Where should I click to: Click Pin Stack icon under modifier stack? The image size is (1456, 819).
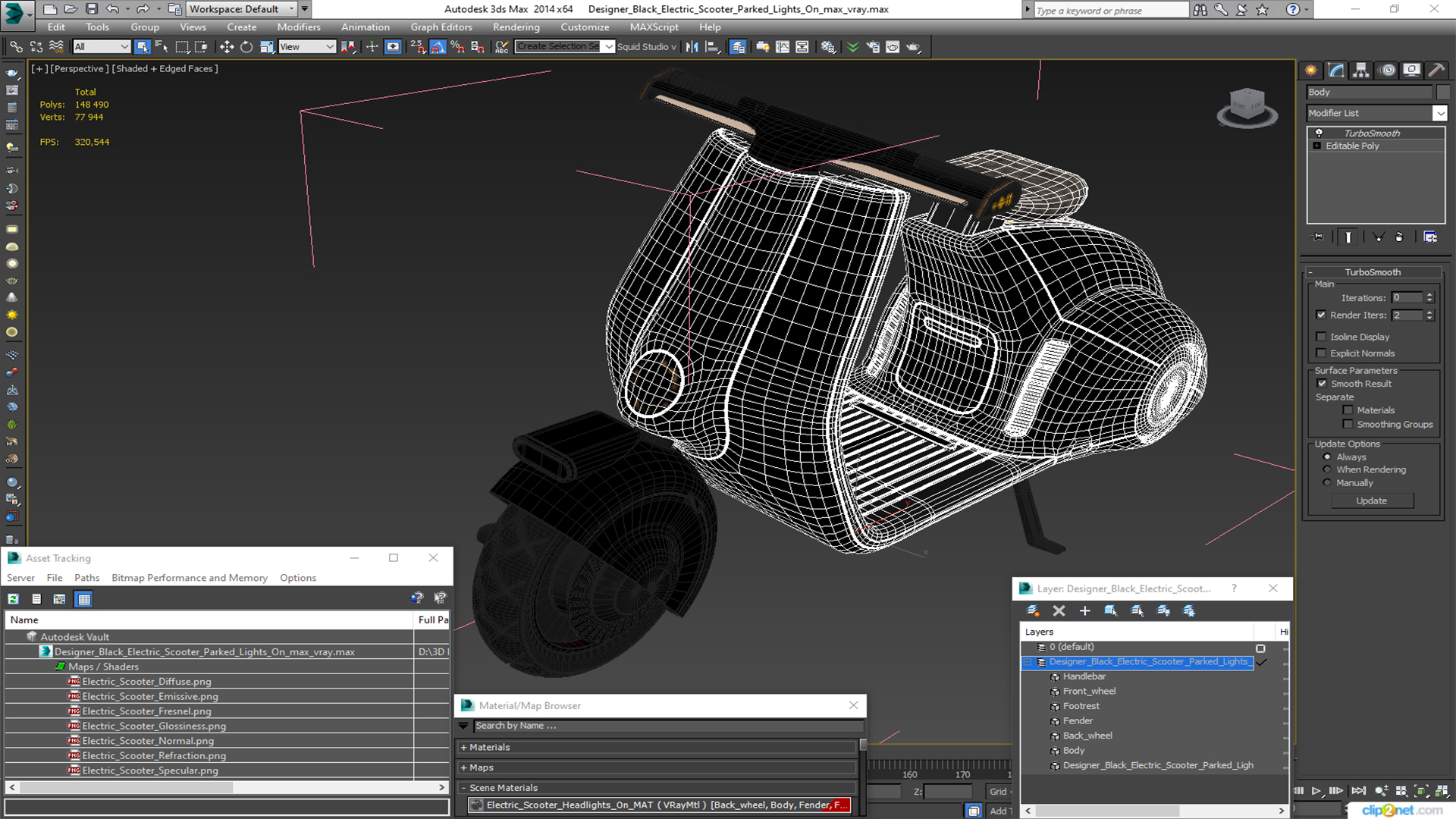1317,237
